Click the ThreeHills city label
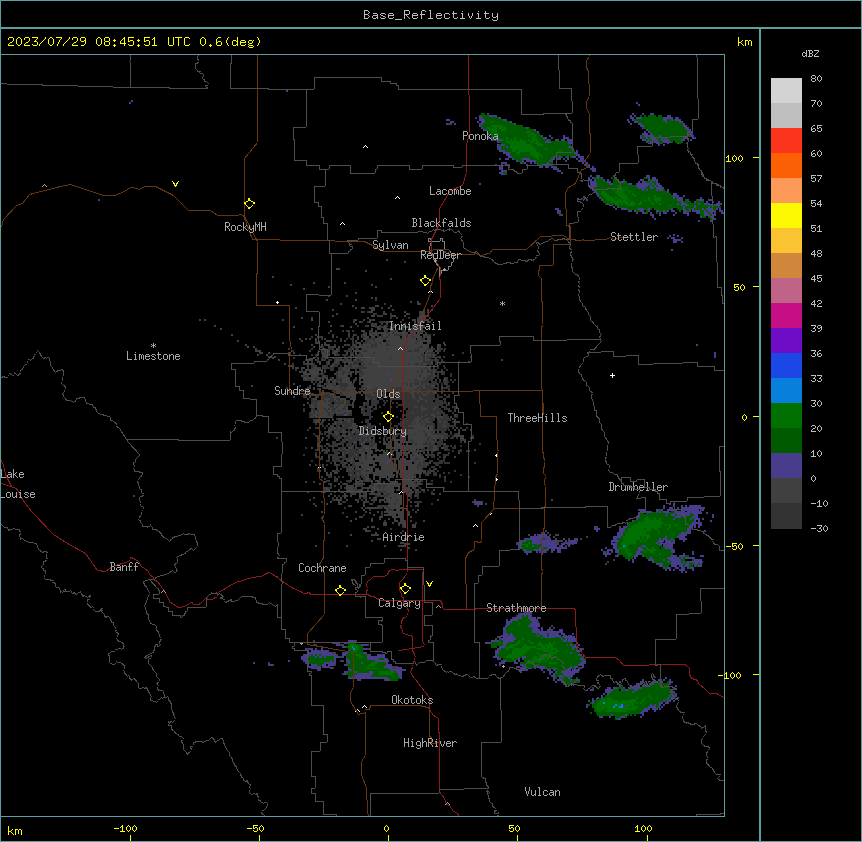The width and height of the screenshot is (862, 842). click(x=537, y=418)
